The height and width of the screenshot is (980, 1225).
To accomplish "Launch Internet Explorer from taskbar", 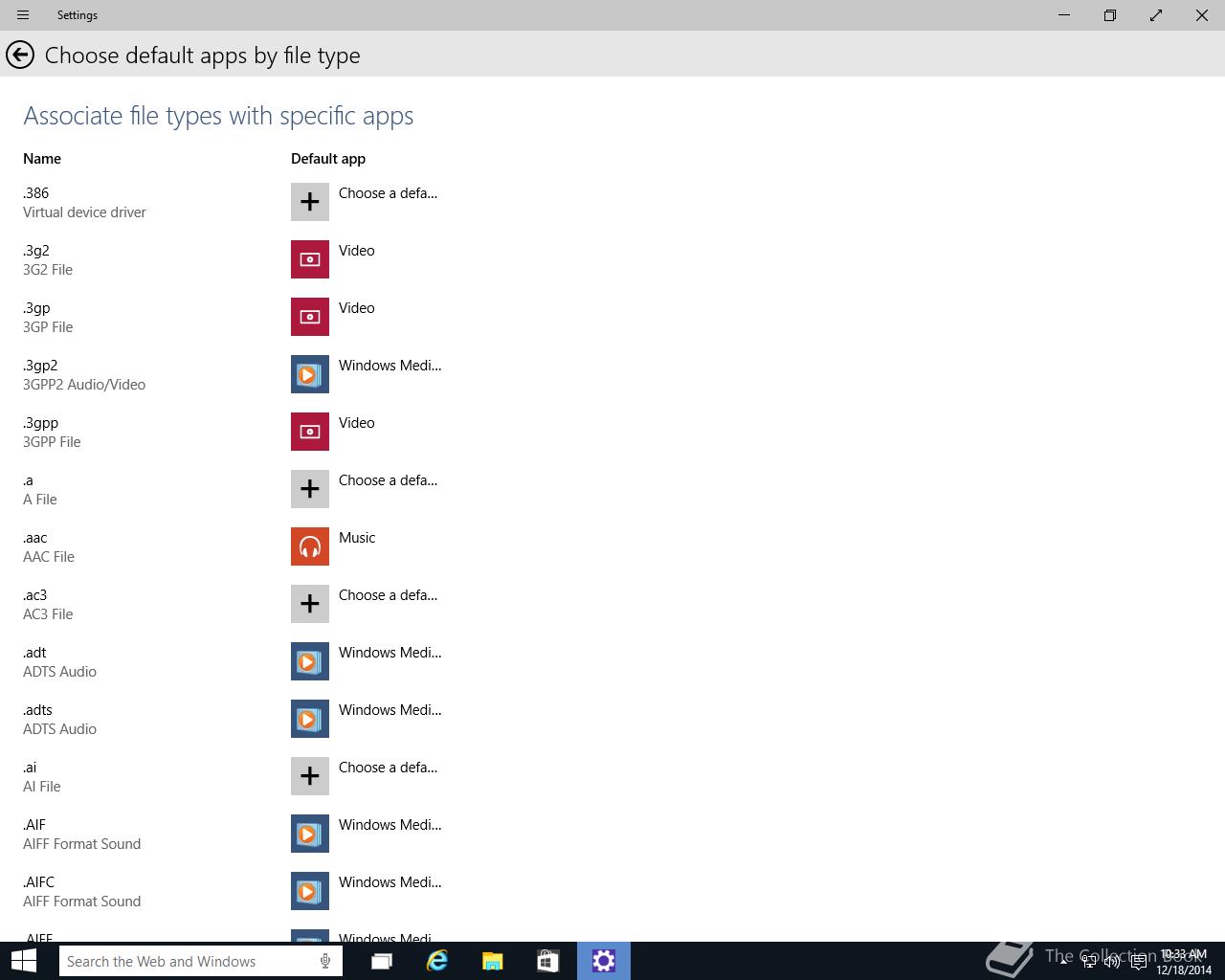I will pos(437,961).
